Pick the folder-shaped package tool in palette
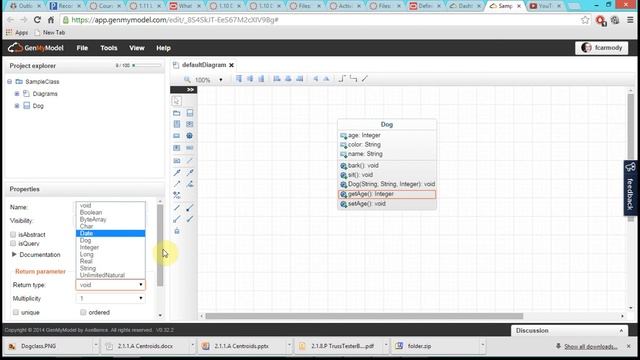This screenshot has width=640, height=360. pyautogui.click(x=177, y=113)
